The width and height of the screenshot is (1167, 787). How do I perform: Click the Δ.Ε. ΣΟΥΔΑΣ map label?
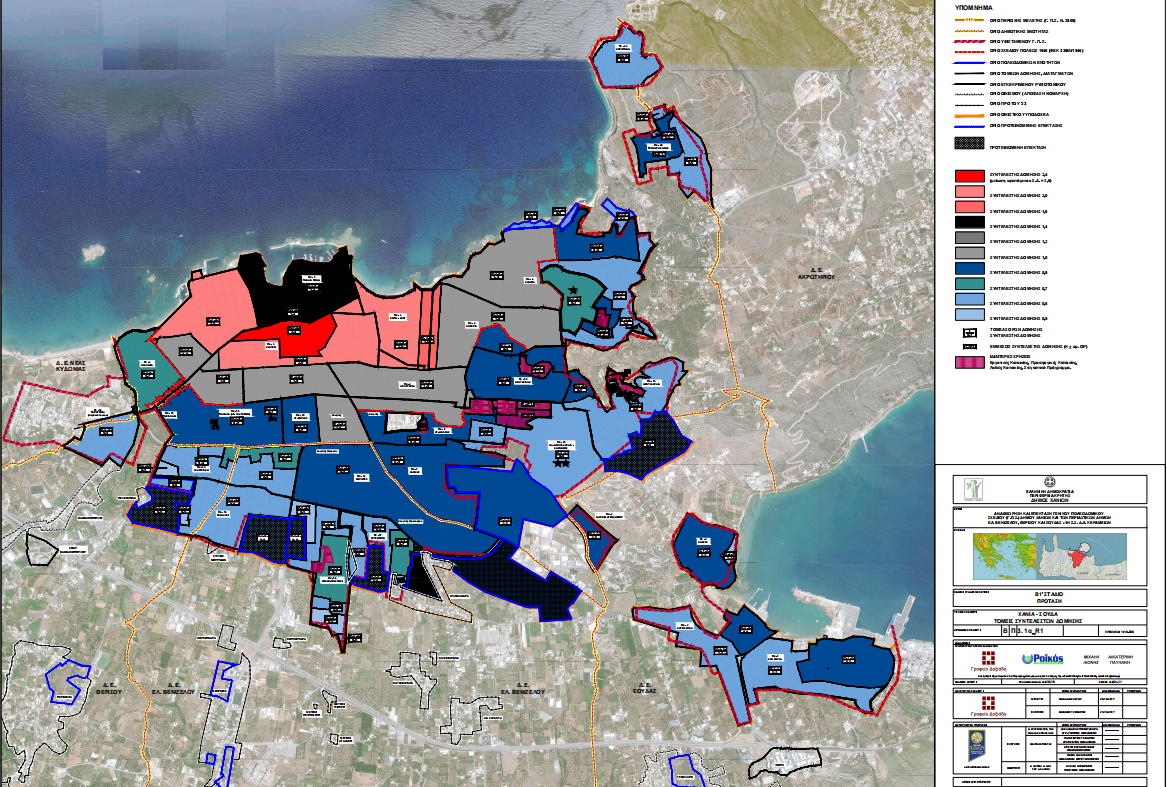645,688
